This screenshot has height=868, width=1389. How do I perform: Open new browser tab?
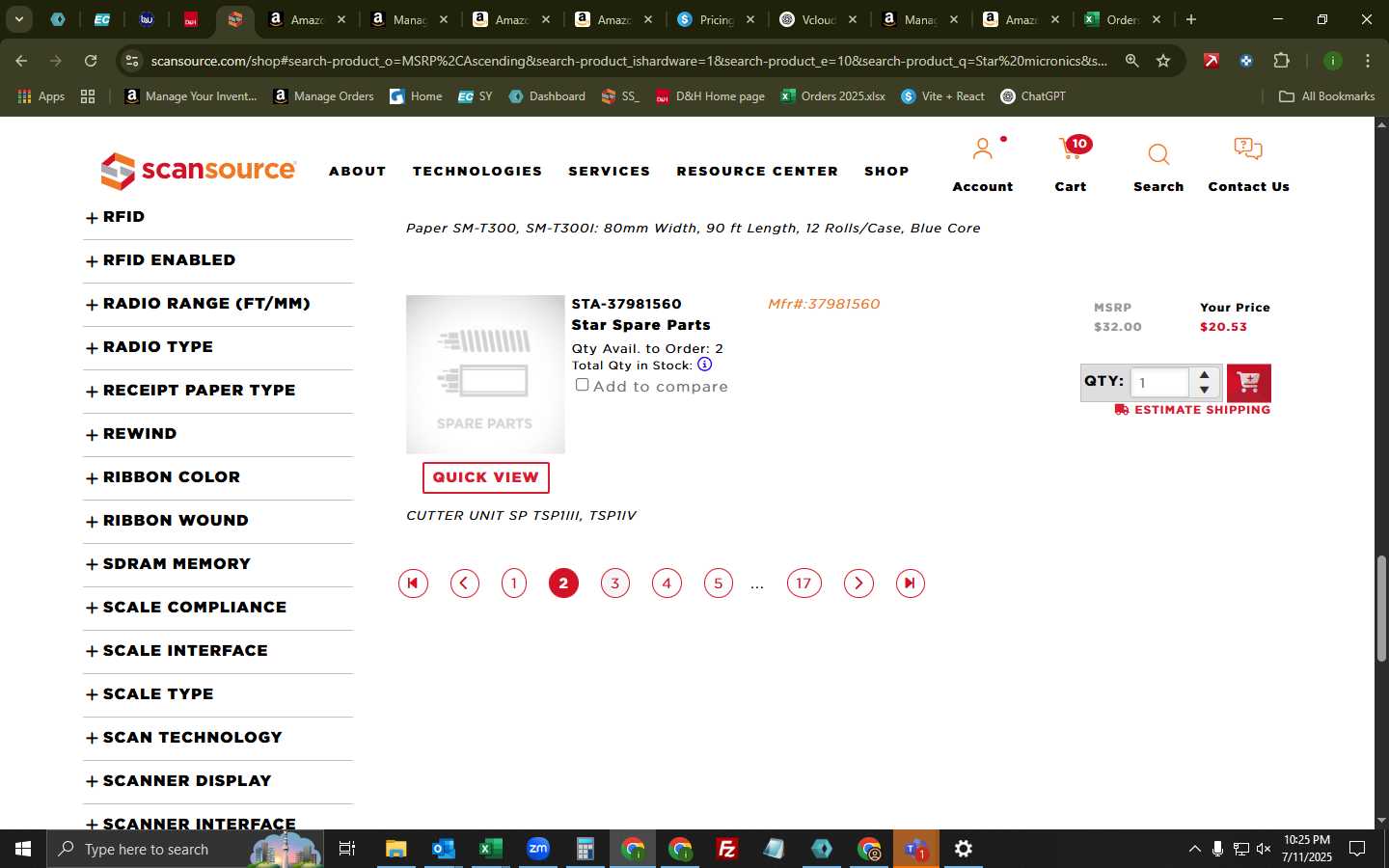click(x=1191, y=19)
